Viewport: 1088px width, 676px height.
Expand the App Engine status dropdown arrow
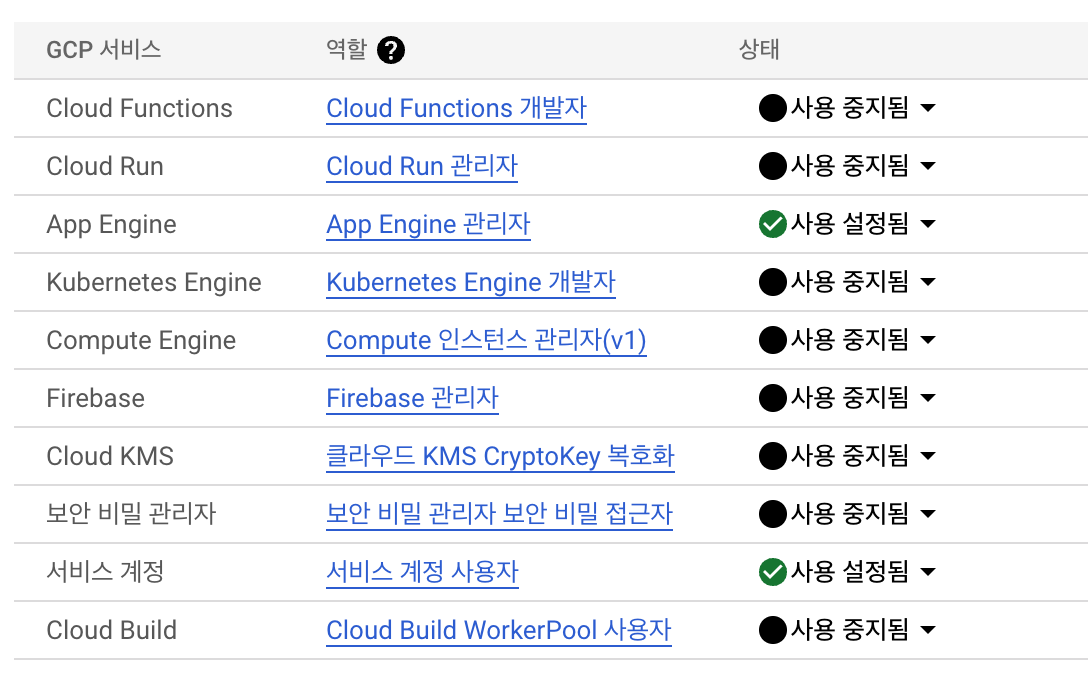coord(928,223)
